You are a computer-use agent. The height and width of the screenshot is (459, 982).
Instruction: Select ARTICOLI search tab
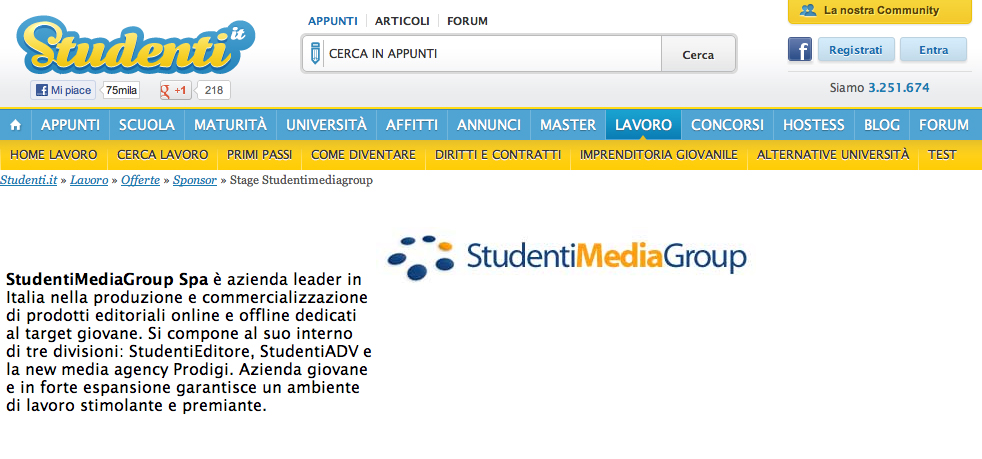coord(402,21)
